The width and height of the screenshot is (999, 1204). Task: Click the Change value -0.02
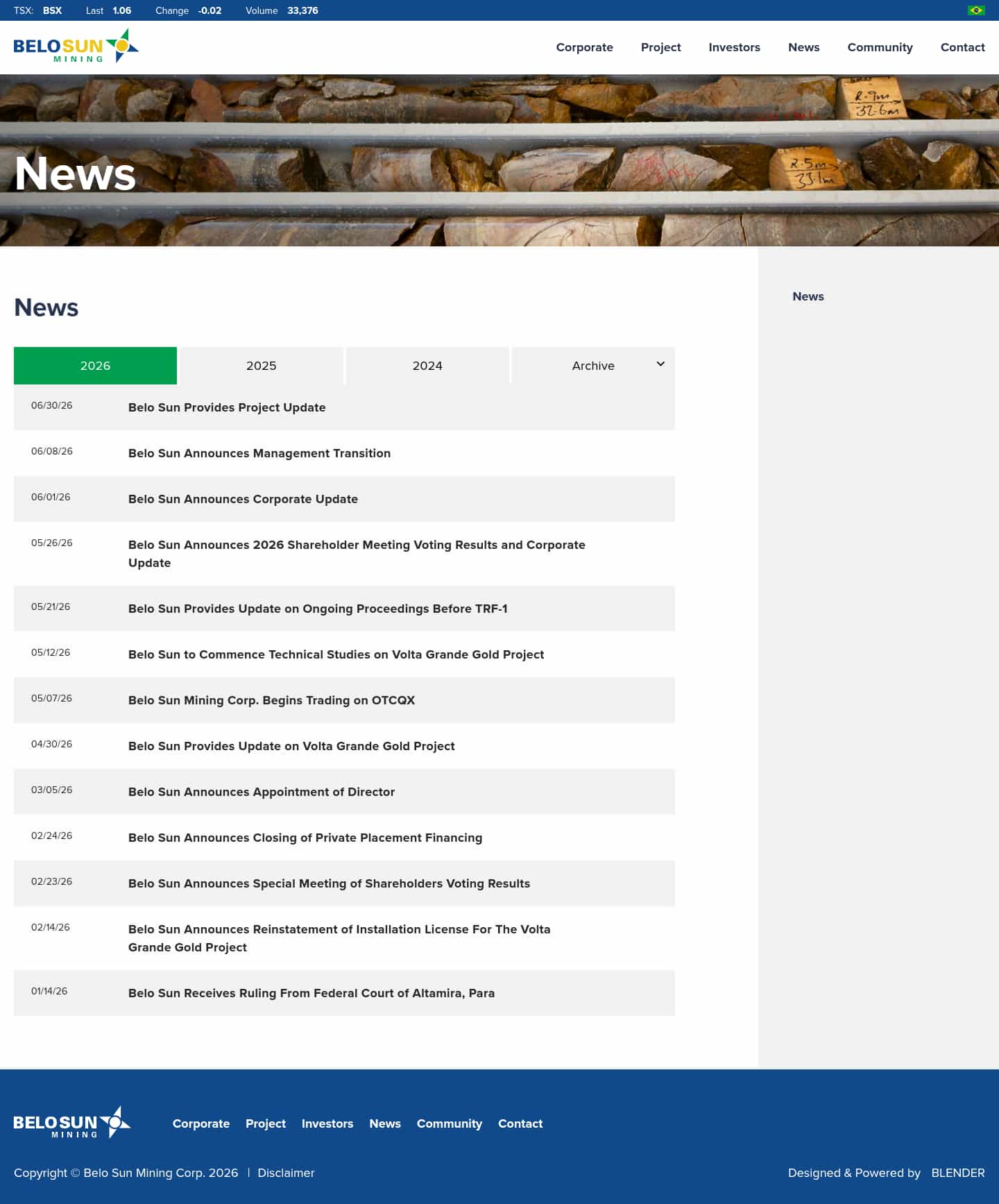click(210, 10)
